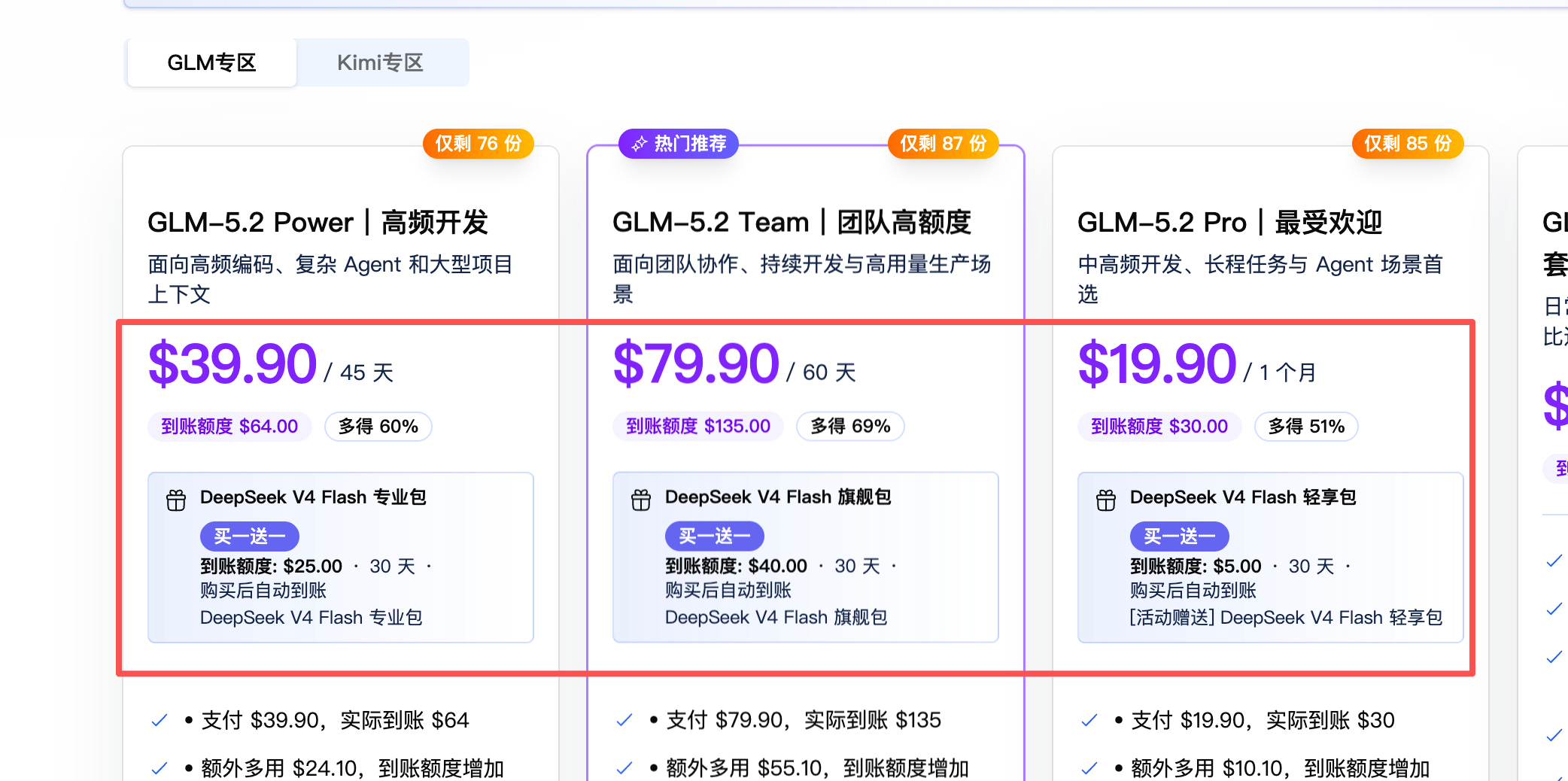Click the 仅剩 76 份 stock badge
Screen dimensions: 1568x781
pos(479,144)
